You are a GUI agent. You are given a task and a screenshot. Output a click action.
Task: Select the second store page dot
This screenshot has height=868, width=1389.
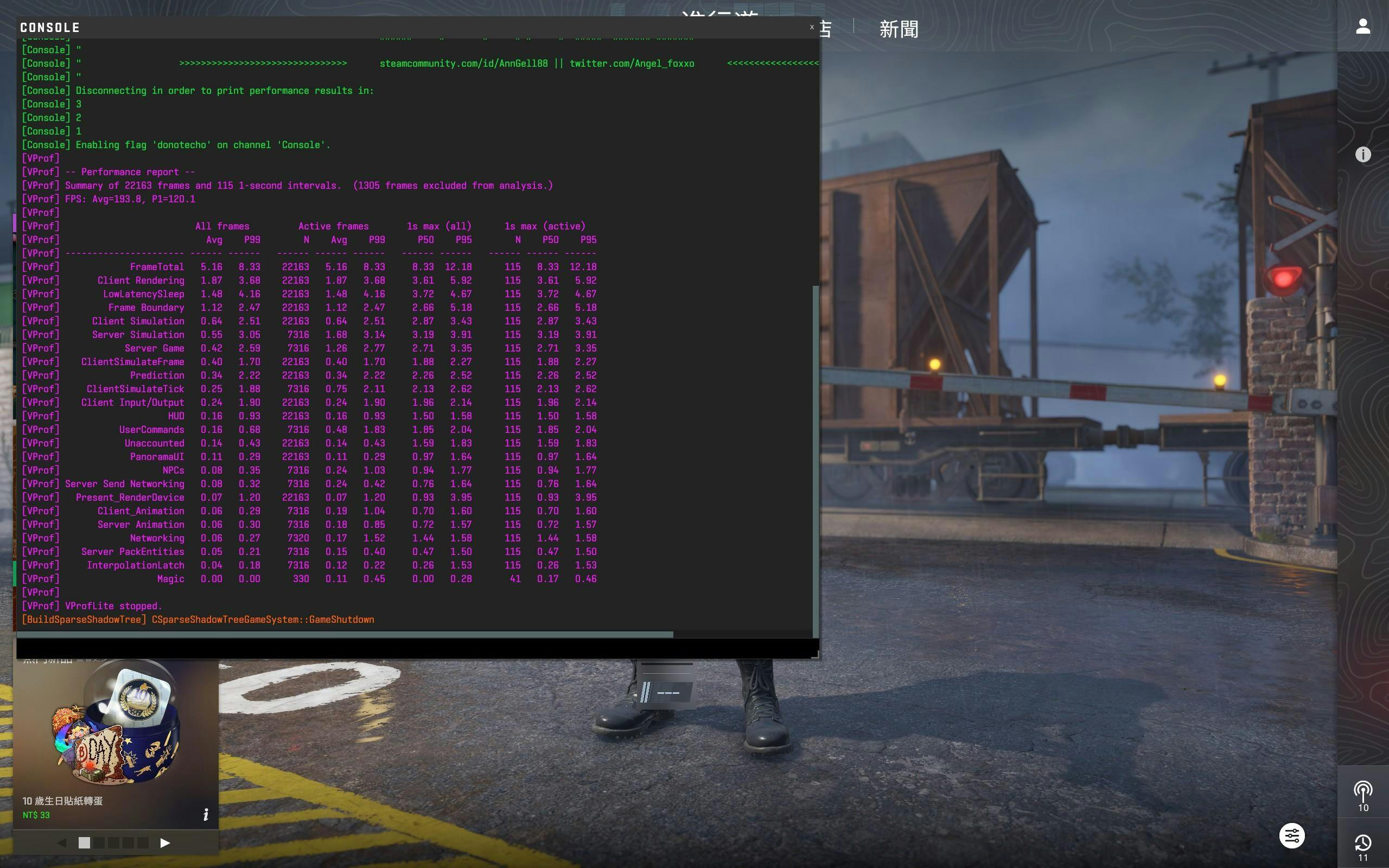pos(99,843)
